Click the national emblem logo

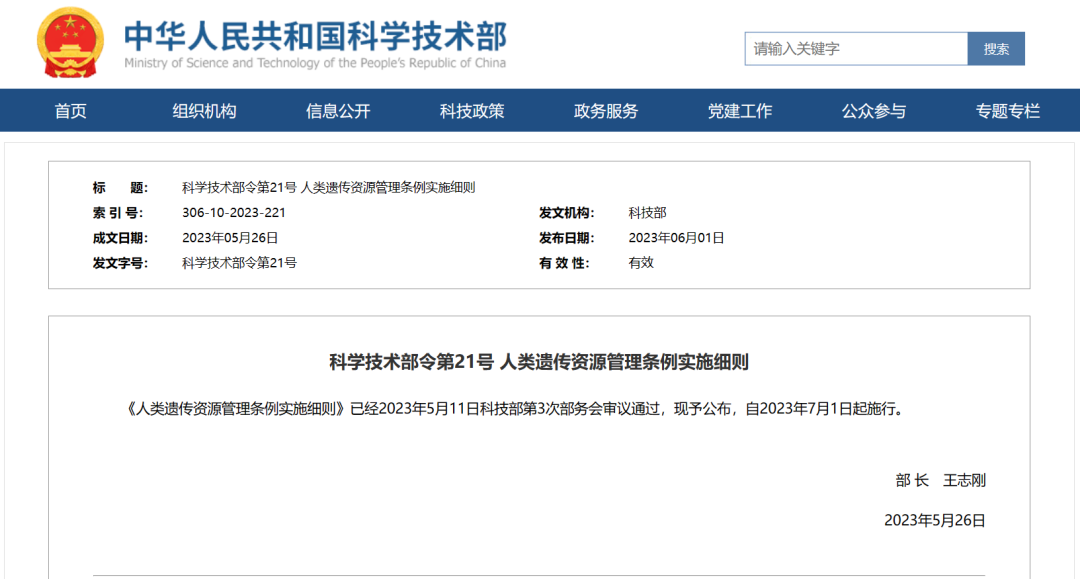70,43
